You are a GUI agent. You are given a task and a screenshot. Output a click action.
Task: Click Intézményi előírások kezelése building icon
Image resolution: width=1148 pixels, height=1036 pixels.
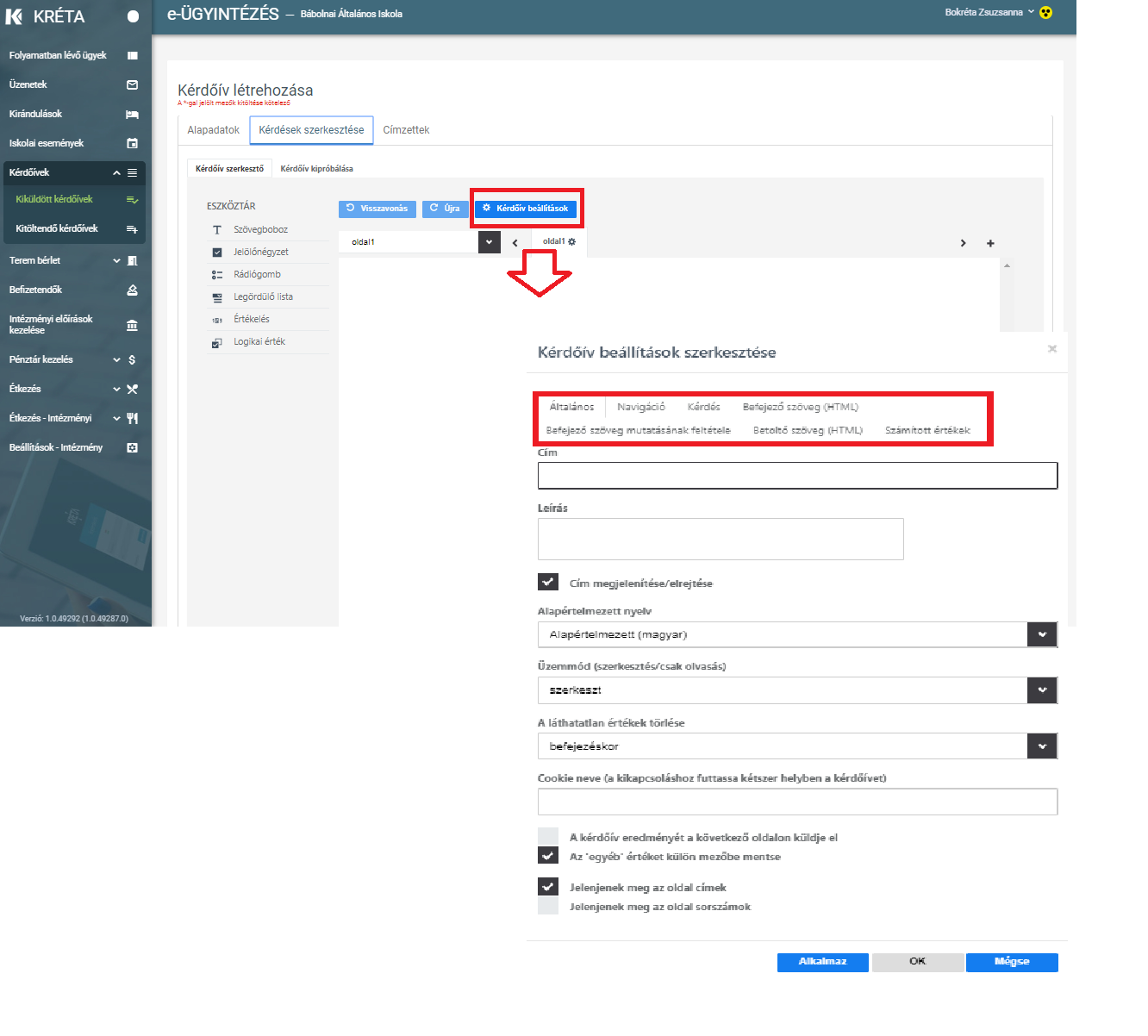[132, 325]
